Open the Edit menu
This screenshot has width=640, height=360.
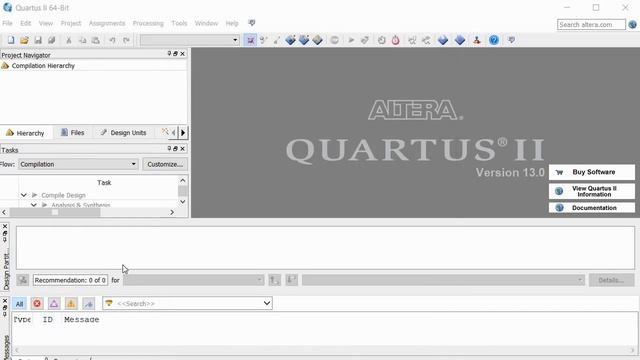[26, 23]
